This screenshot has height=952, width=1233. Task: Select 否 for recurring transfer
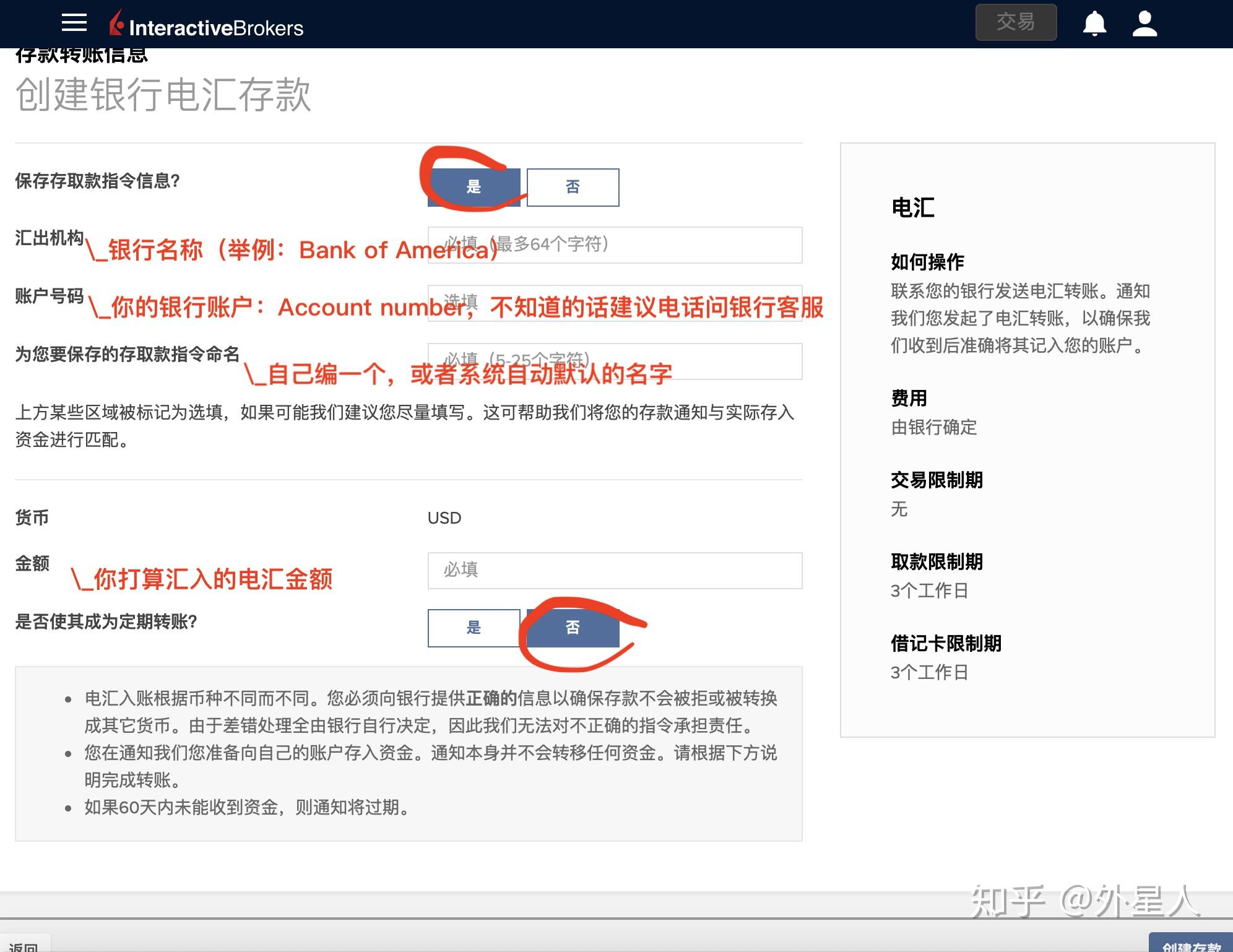coord(573,627)
